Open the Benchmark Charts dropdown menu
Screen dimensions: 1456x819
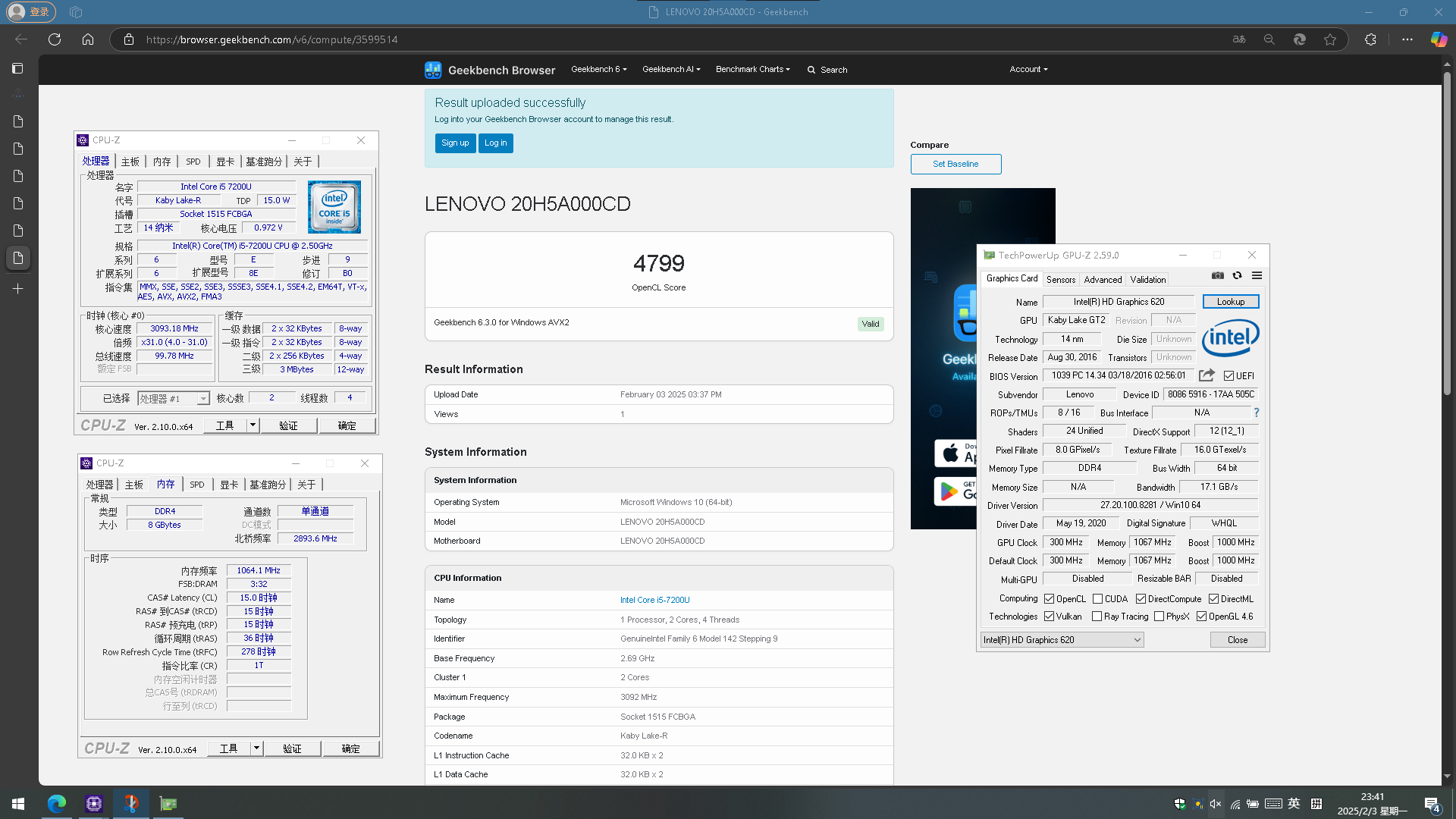[752, 69]
